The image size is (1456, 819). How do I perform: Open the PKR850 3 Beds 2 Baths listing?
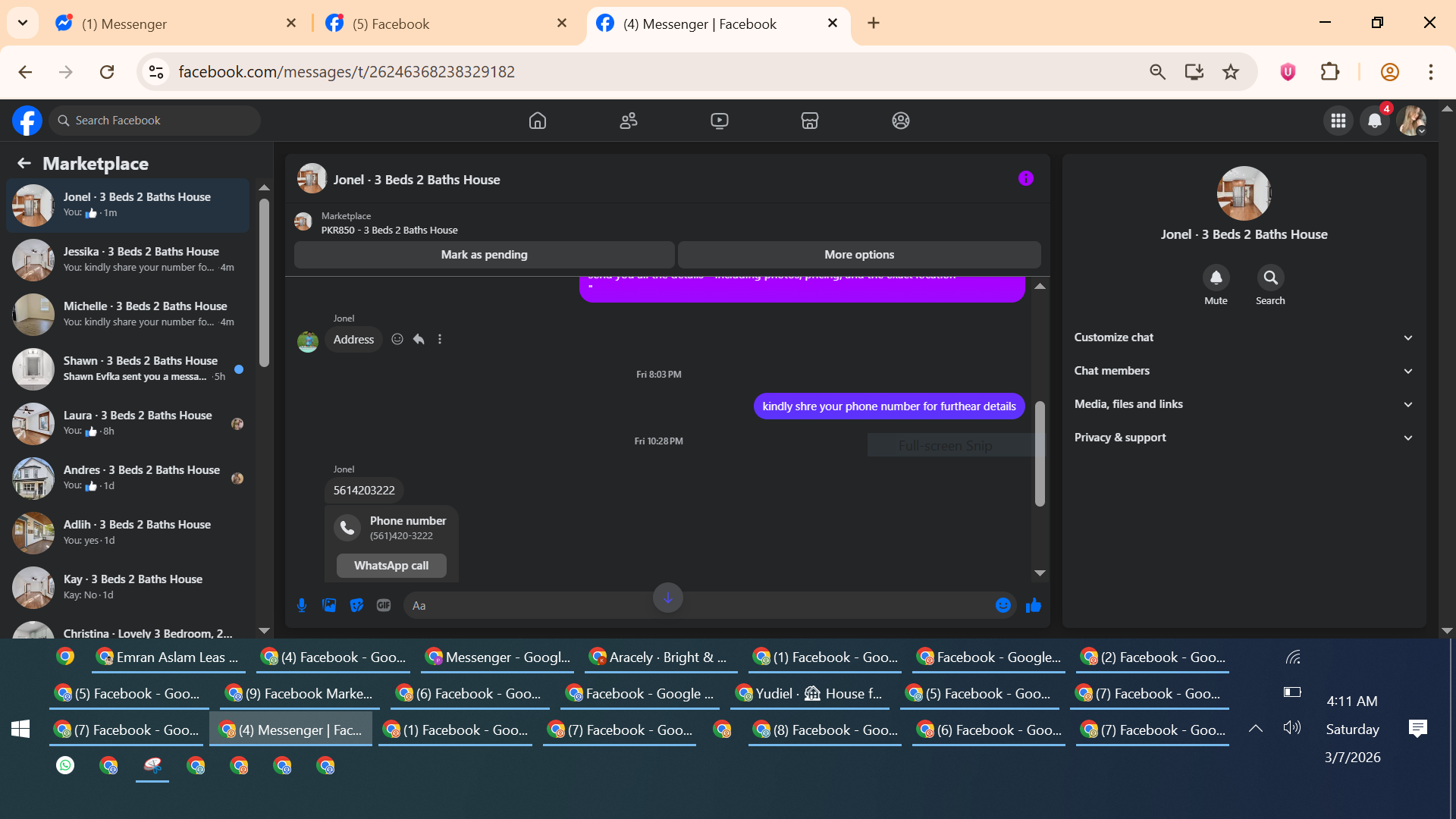click(x=389, y=231)
